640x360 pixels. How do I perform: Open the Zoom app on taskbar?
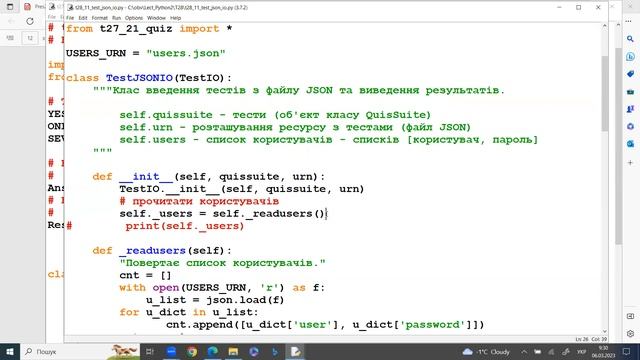[x=171, y=351]
